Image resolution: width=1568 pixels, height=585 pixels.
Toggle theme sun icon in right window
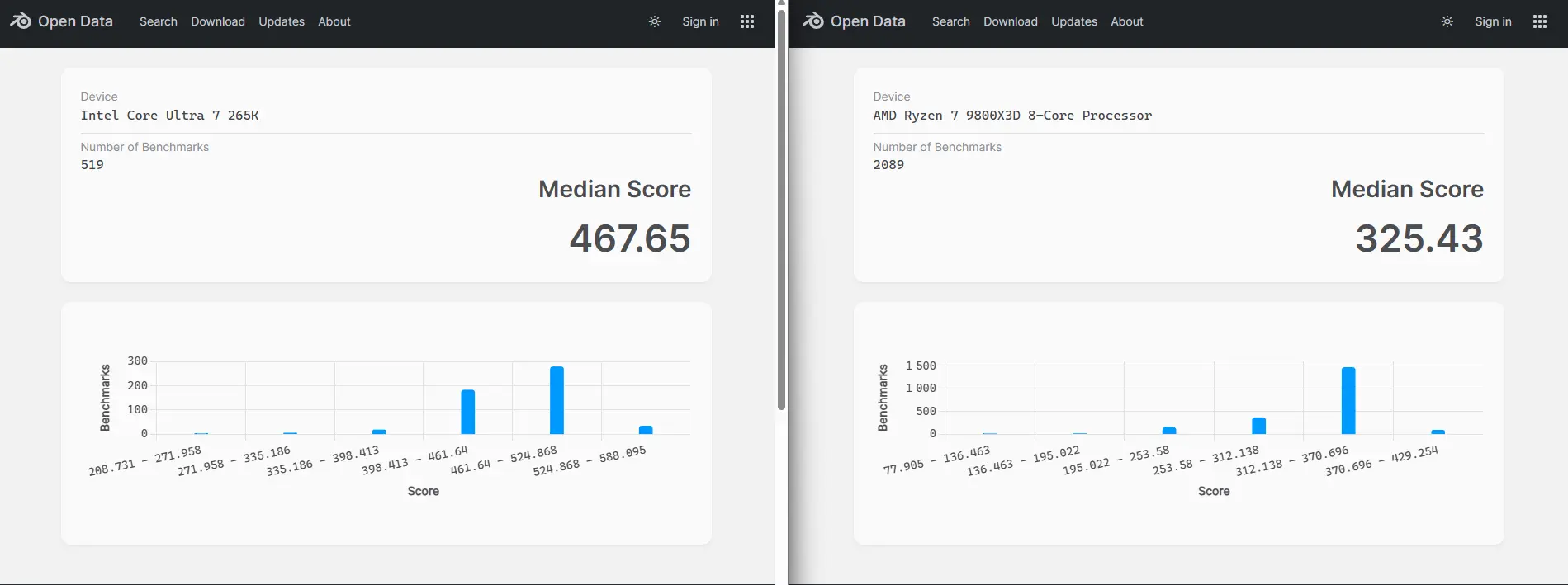click(x=1447, y=21)
